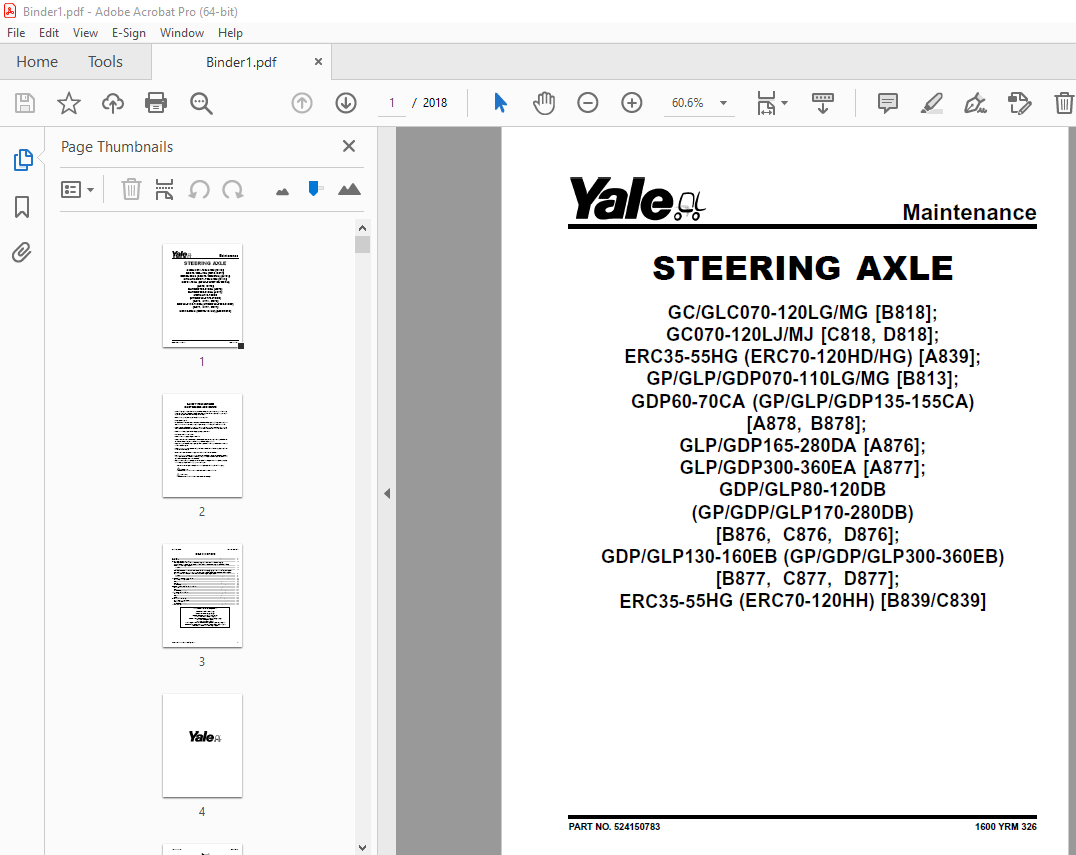Zoom out with the minus icon
This screenshot has height=855, width=1076.
[587, 103]
